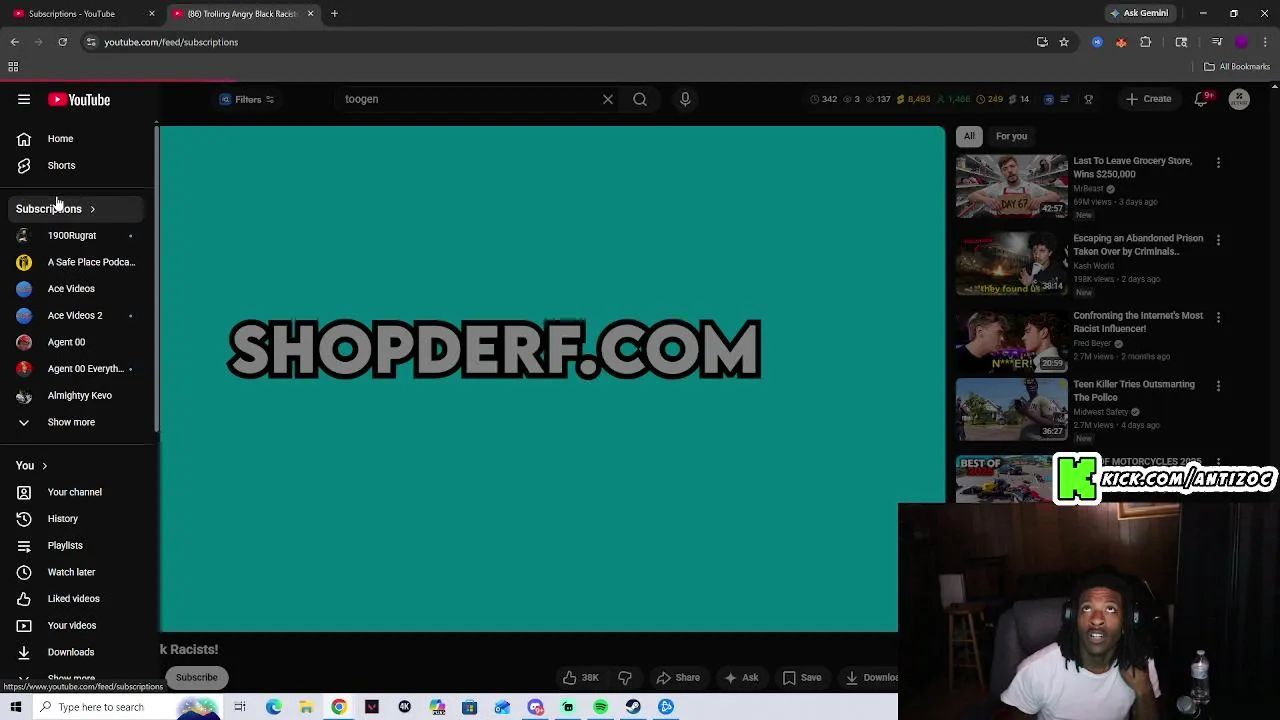Reload the page
1280x720 pixels.
pyautogui.click(x=62, y=42)
